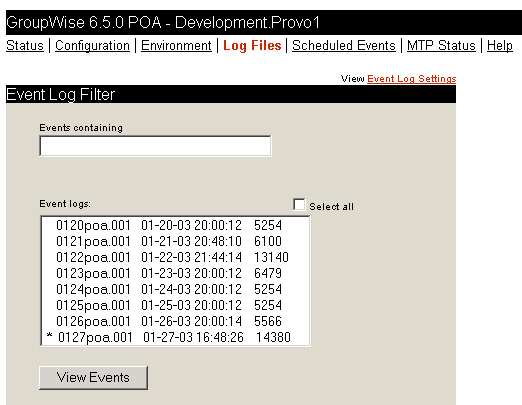The image size is (522, 405).
Task: Click the View Events button
Action: 93,378
